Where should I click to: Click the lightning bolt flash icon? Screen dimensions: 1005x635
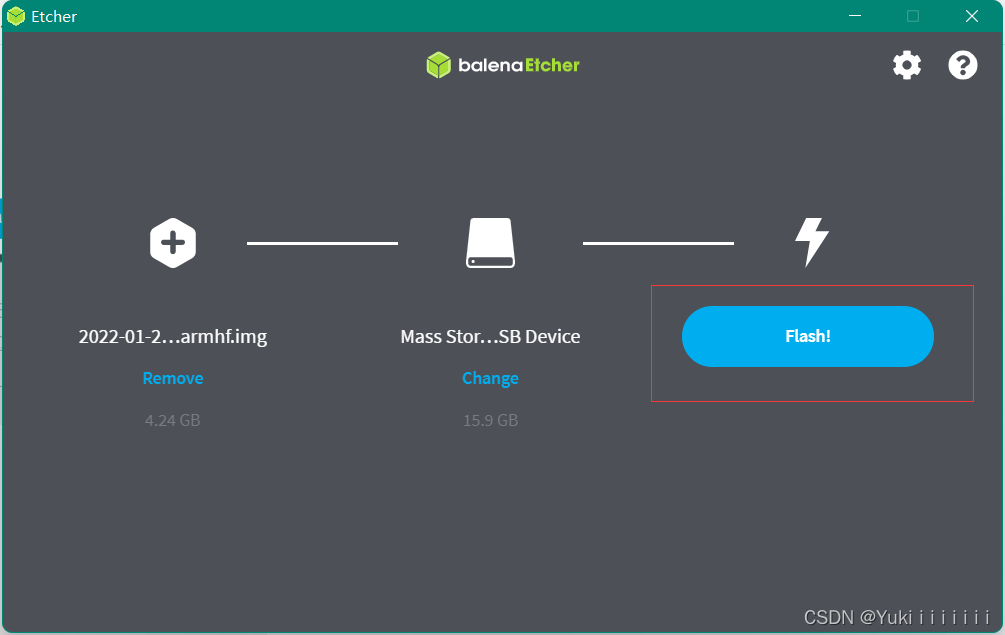(812, 242)
